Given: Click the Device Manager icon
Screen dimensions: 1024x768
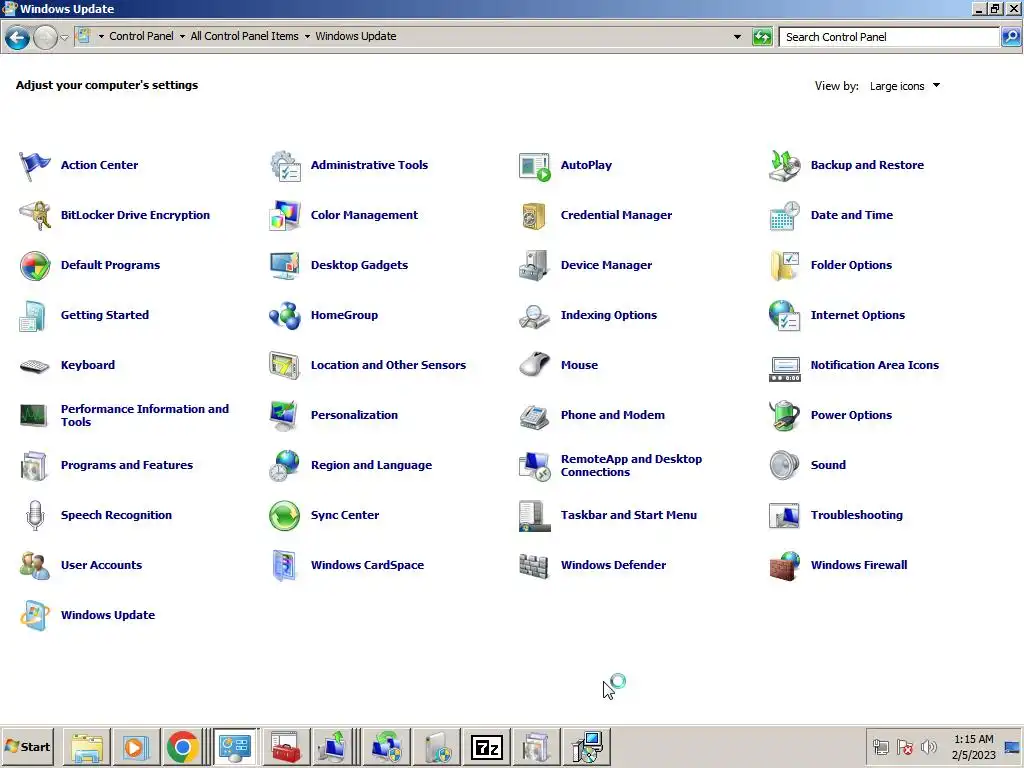Looking at the screenshot, I should (535, 265).
